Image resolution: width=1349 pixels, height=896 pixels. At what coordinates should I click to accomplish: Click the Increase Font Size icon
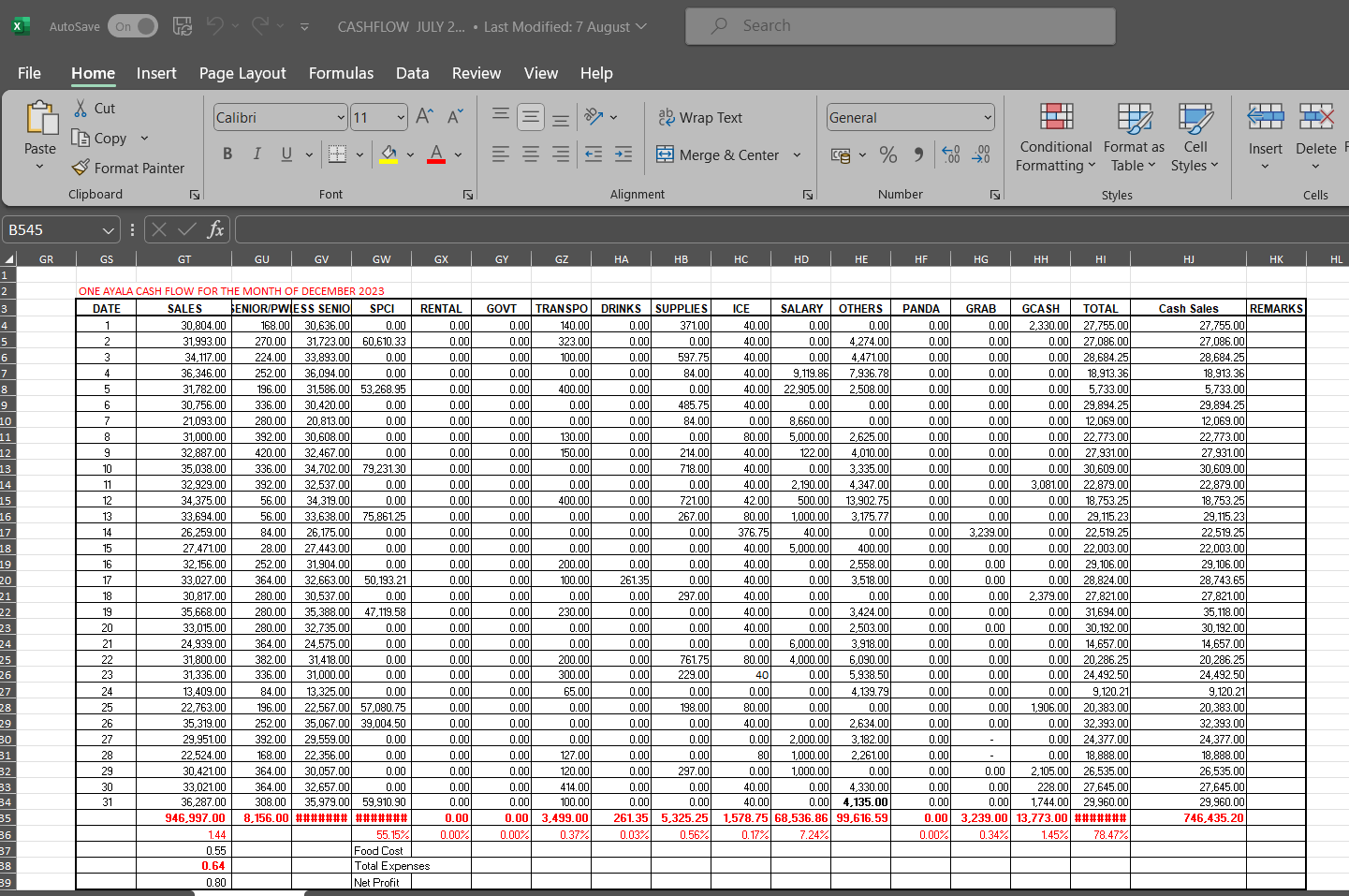click(x=424, y=116)
